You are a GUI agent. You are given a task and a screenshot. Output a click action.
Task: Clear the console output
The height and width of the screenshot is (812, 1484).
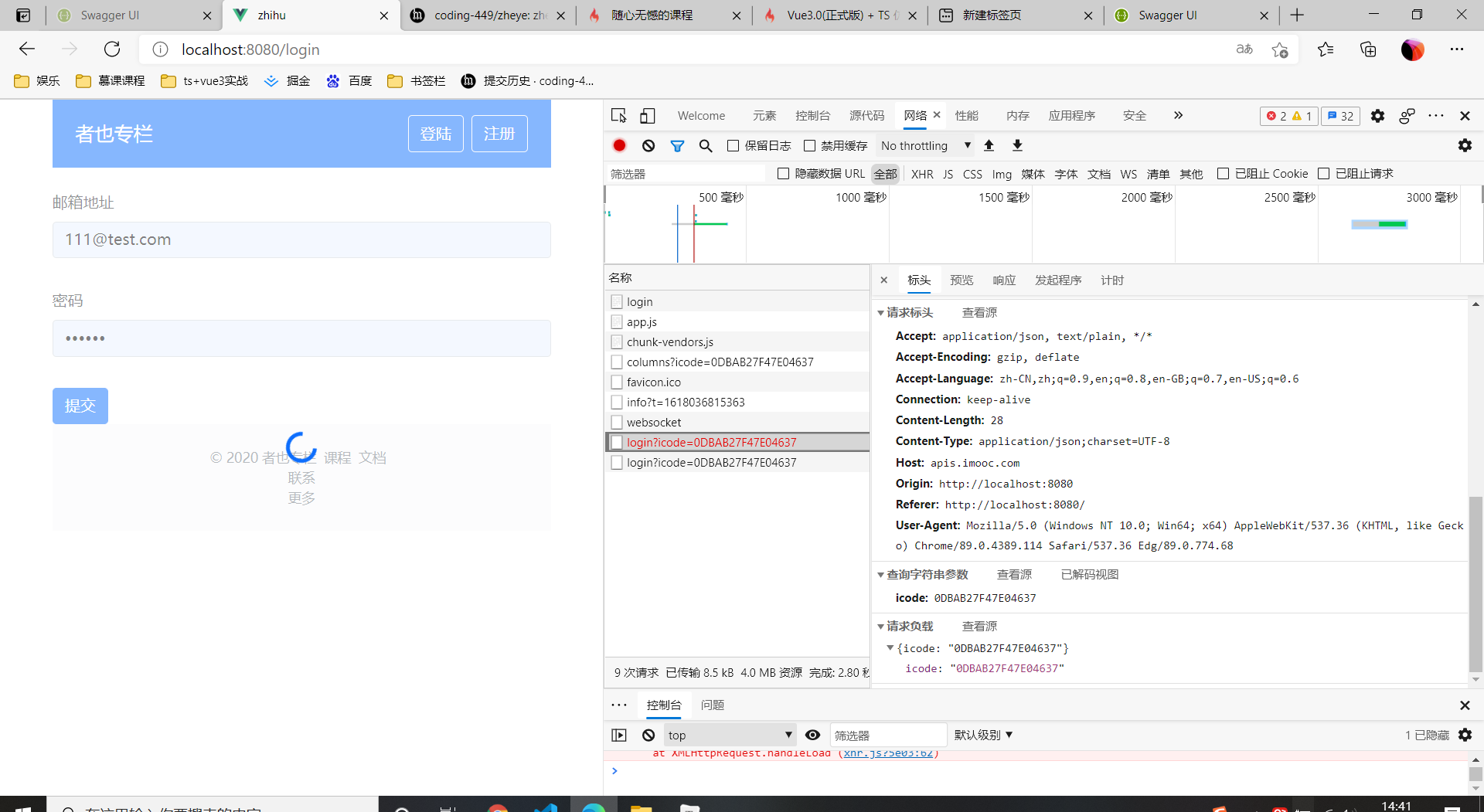(648, 735)
